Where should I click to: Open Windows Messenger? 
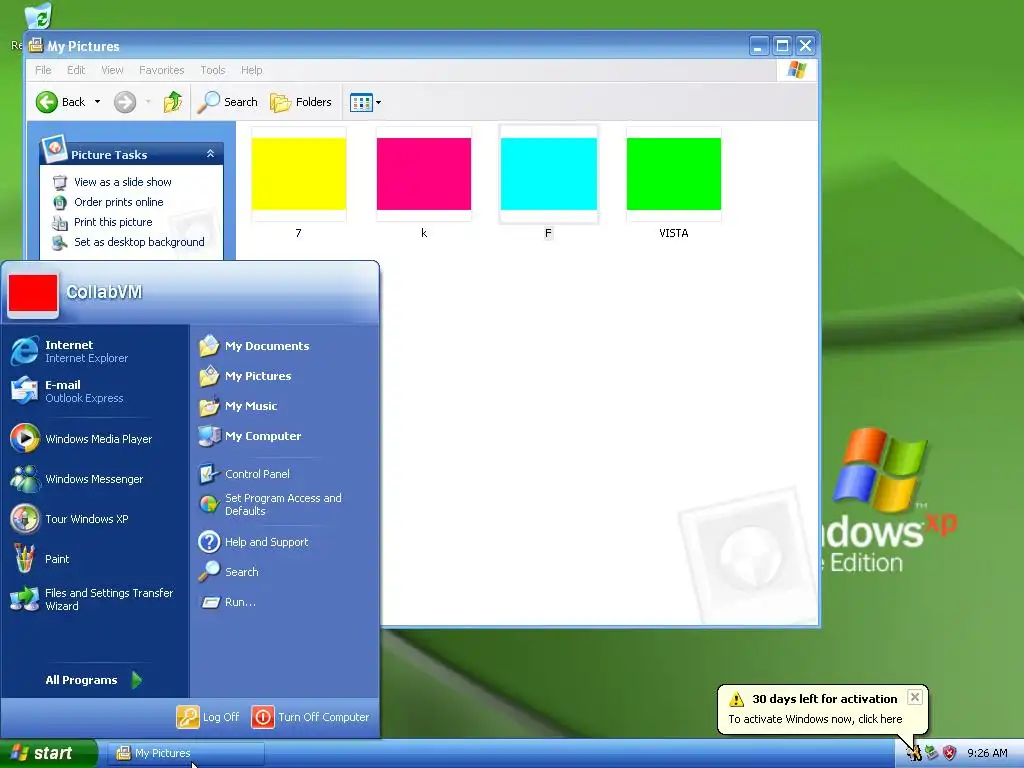click(x=76, y=479)
